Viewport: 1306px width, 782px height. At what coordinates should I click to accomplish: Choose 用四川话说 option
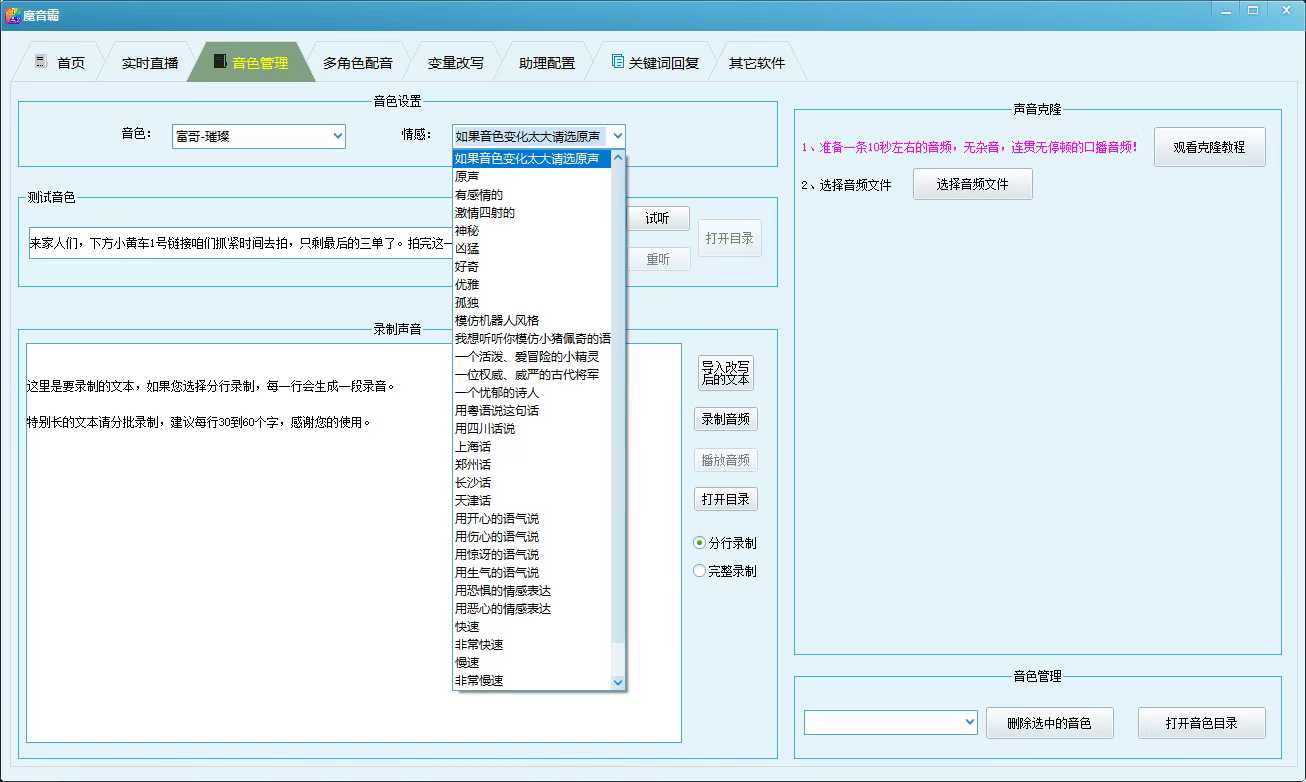[x=532, y=429]
